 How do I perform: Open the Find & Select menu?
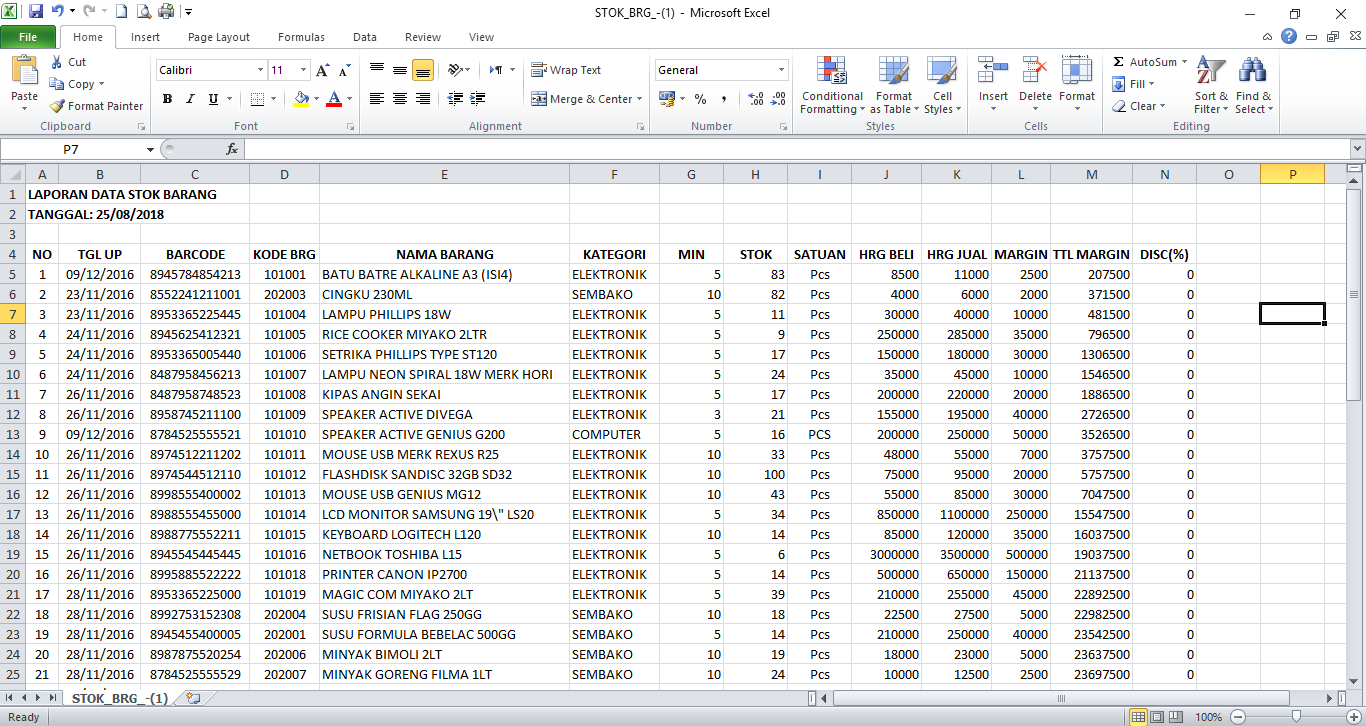pyautogui.click(x=1254, y=85)
